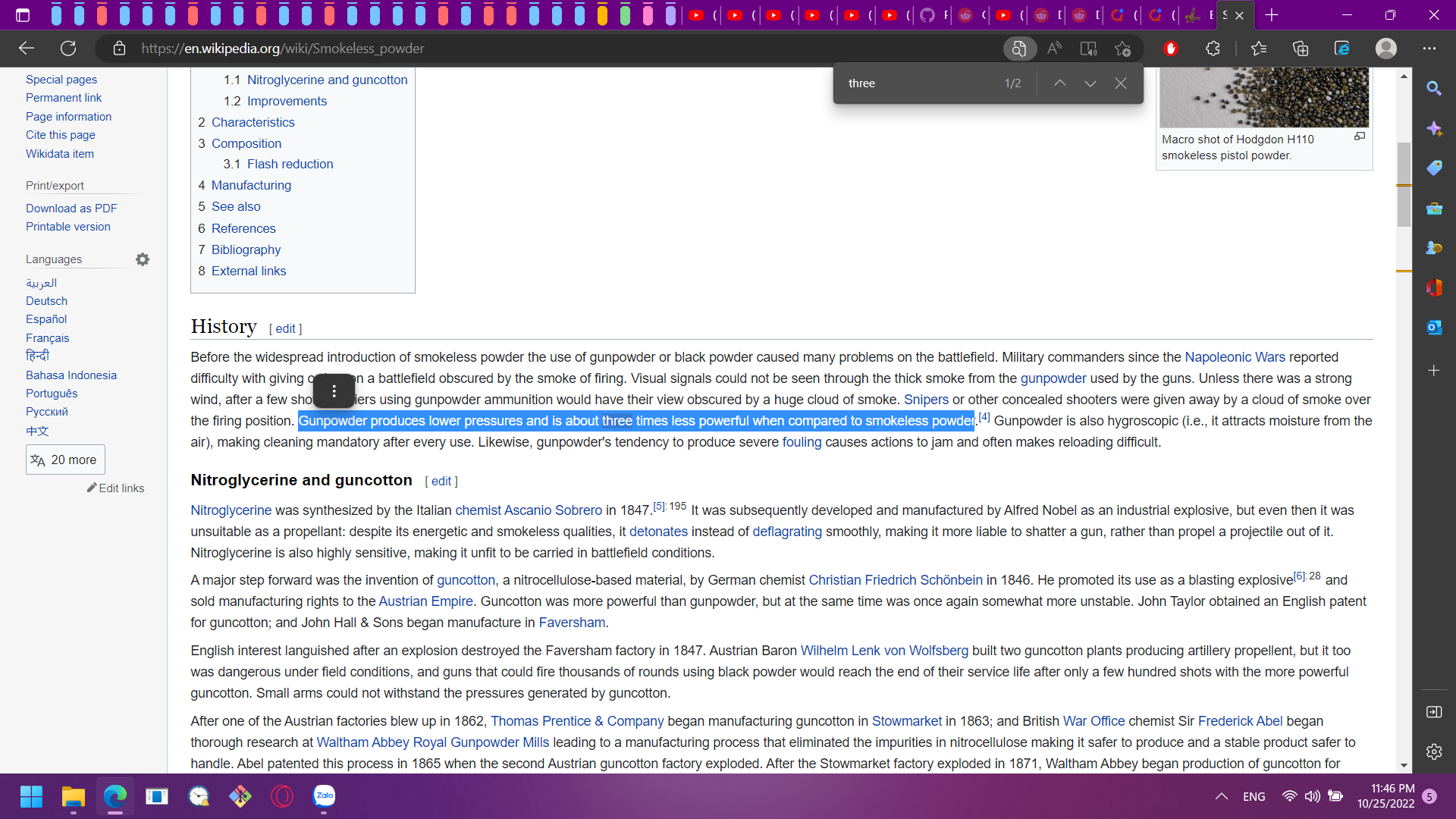
Task: Open Collections icon in toolbar
Action: click(x=1301, y=49)
